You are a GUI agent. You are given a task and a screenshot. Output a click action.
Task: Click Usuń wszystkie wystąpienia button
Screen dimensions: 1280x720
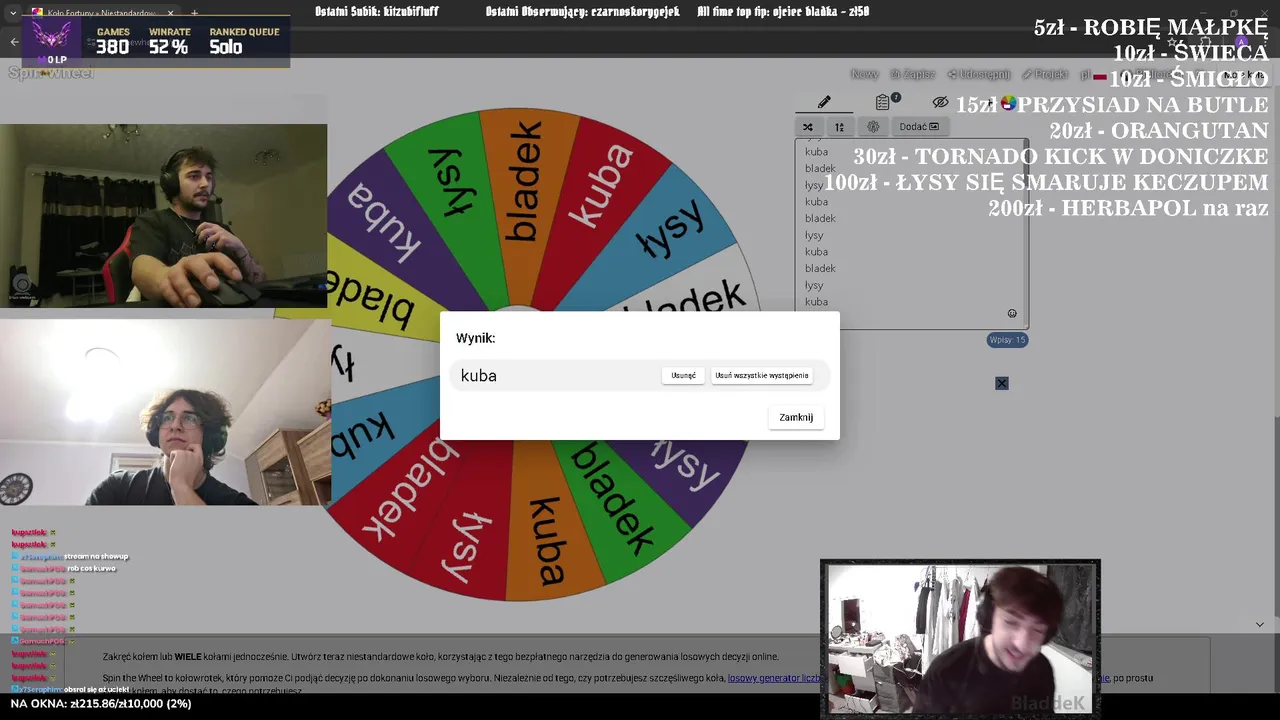click(762, 375)
